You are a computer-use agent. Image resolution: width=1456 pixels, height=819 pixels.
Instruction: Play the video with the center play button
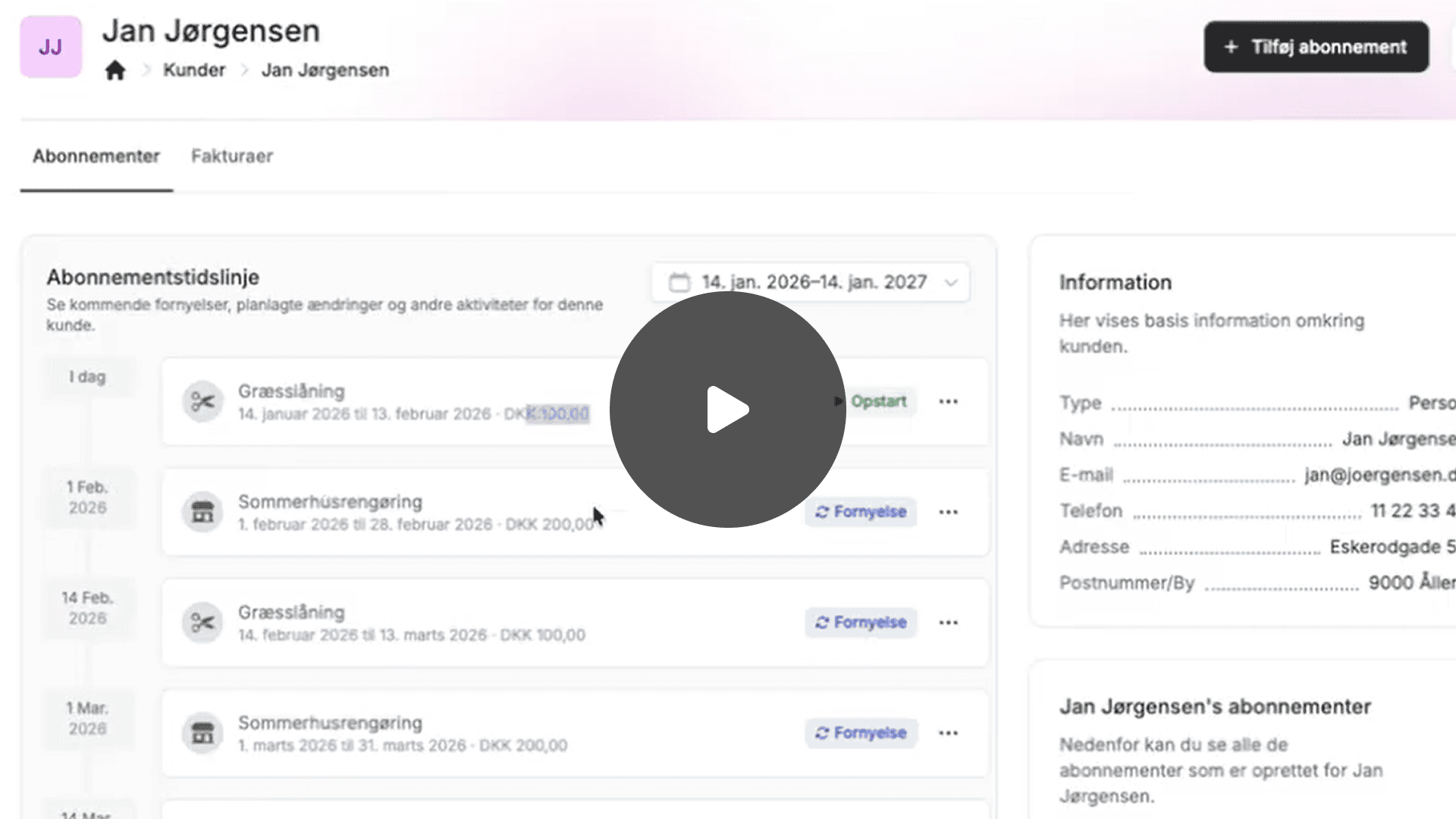coord(727,409)
